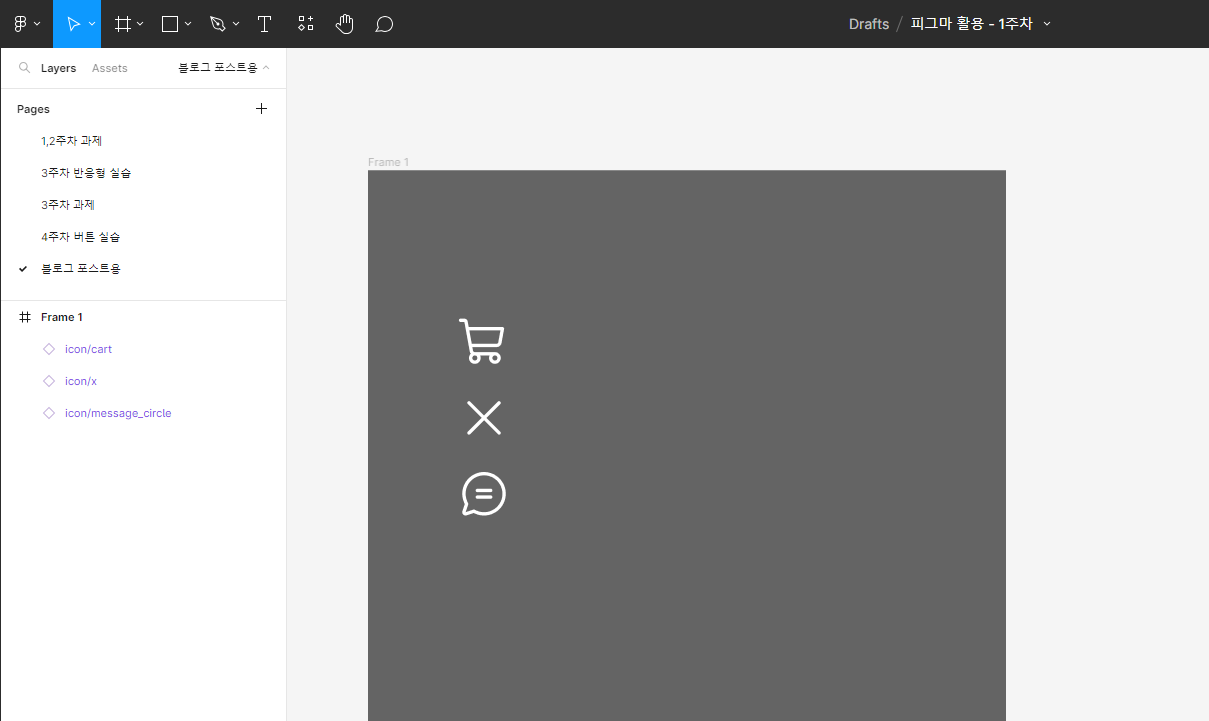Click the Drafts breadcrumb link

(869, 24)
